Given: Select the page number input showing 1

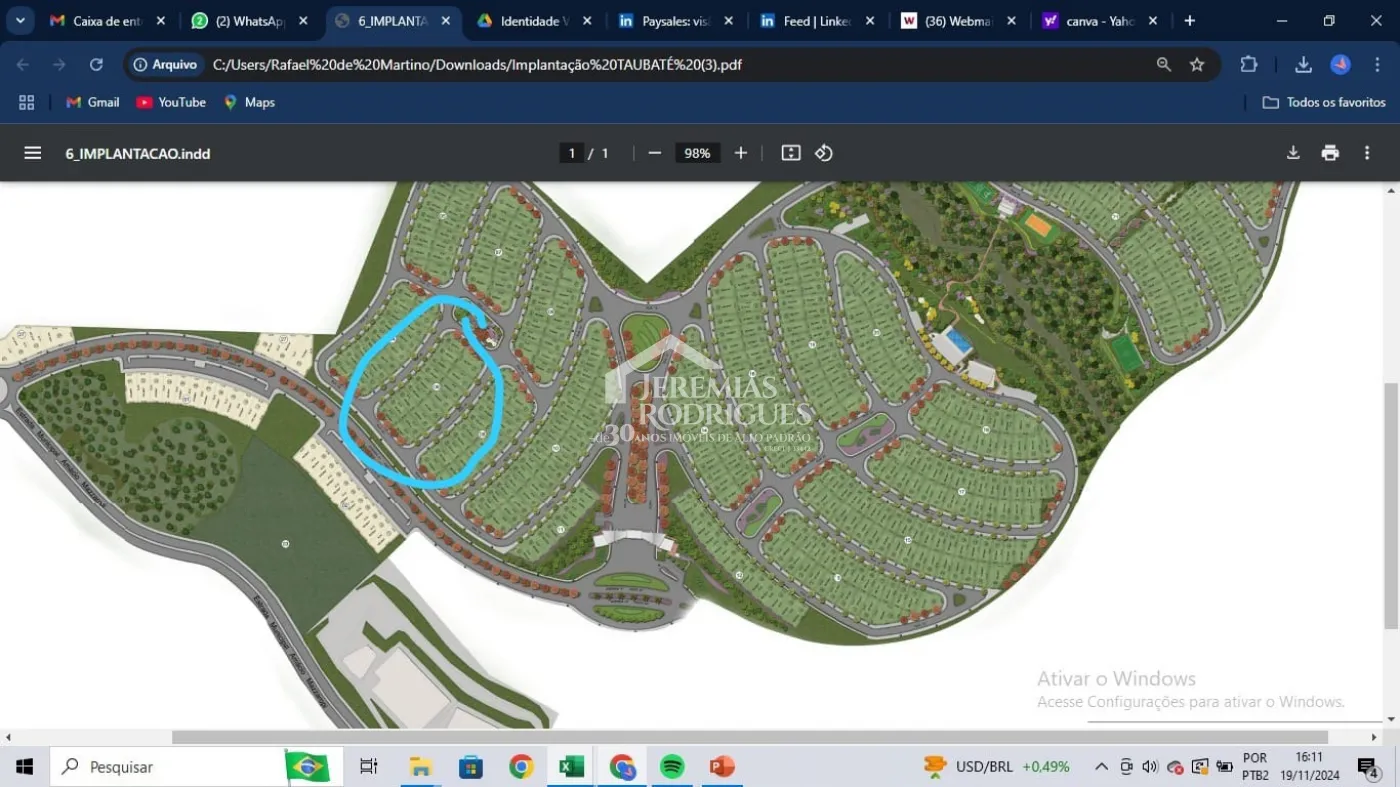Looking at the screenshot, I should click(x=571, y=152).
